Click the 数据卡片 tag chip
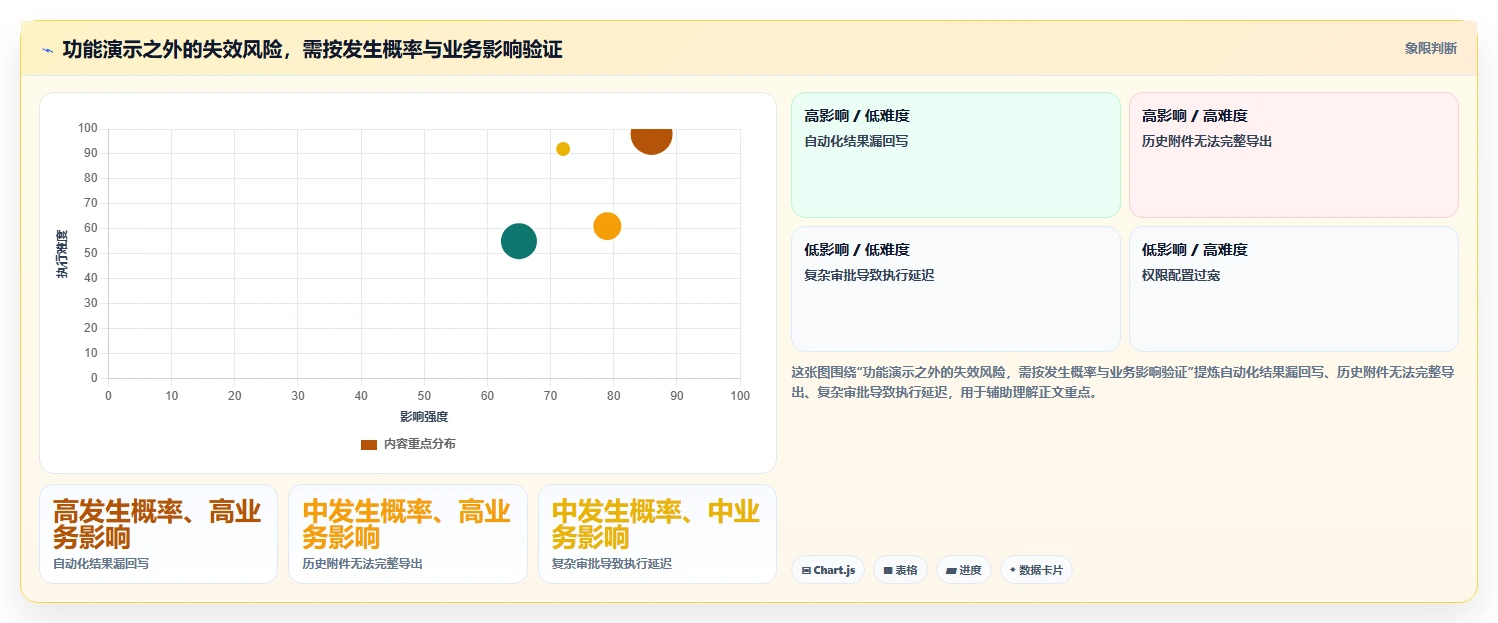This screenshot has width=1498, height=623. point(1036,570)
